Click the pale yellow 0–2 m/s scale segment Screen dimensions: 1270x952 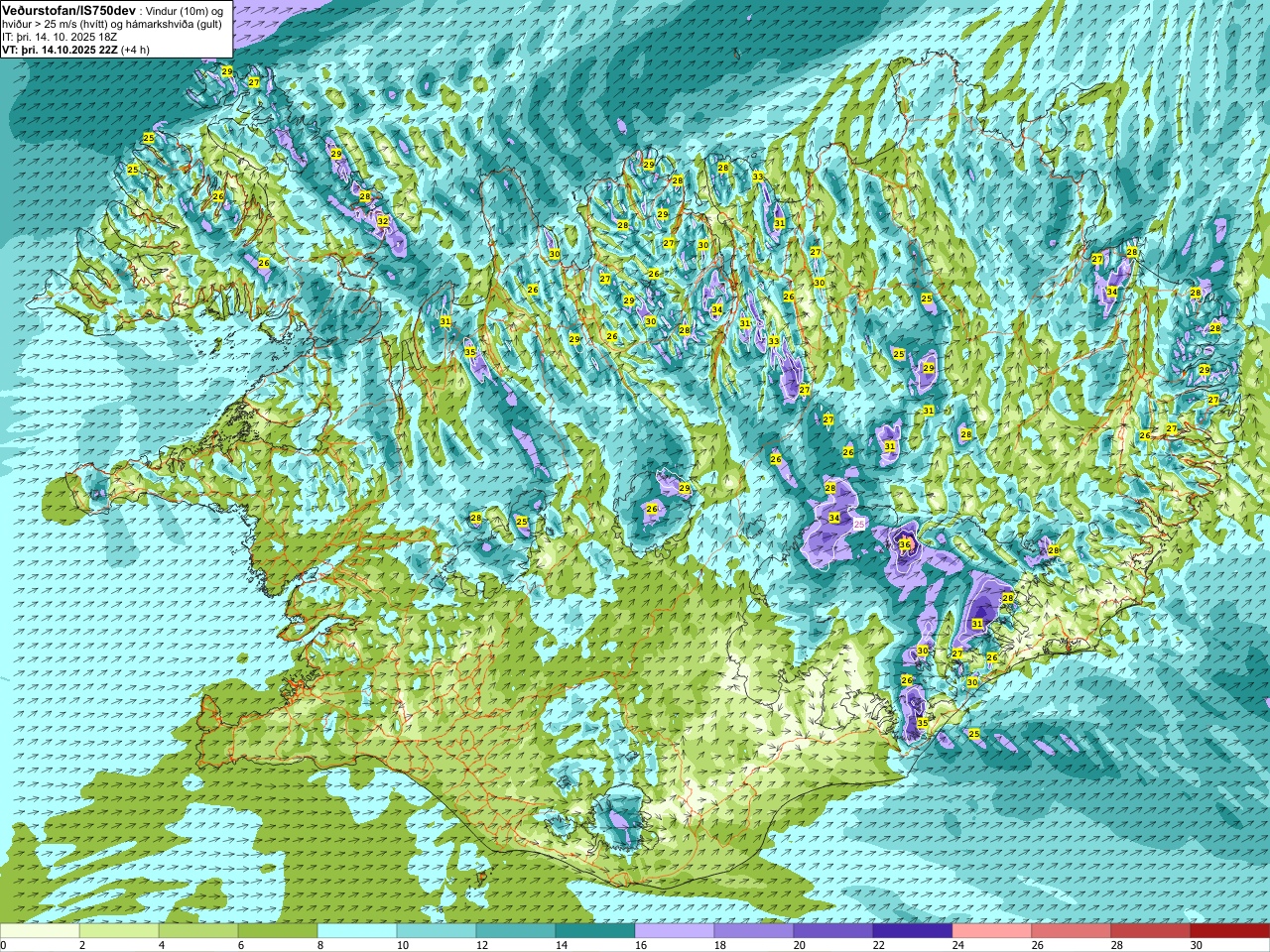click(40, 931)
